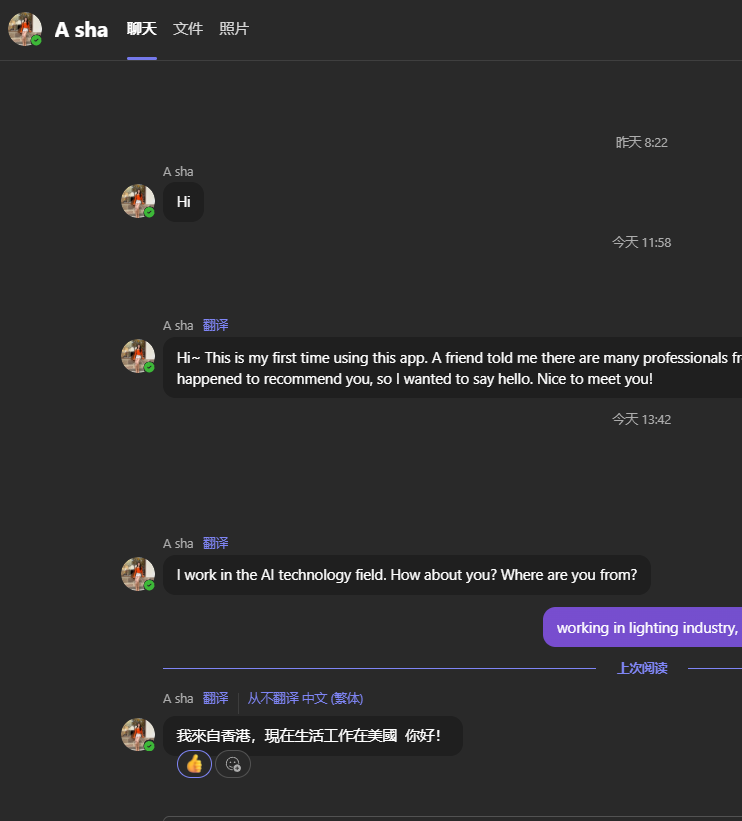Image resolution: width=742 pixels, height=821 pixels.
Task: Open A sha's profile picture in header
Action: coord(24,29)
